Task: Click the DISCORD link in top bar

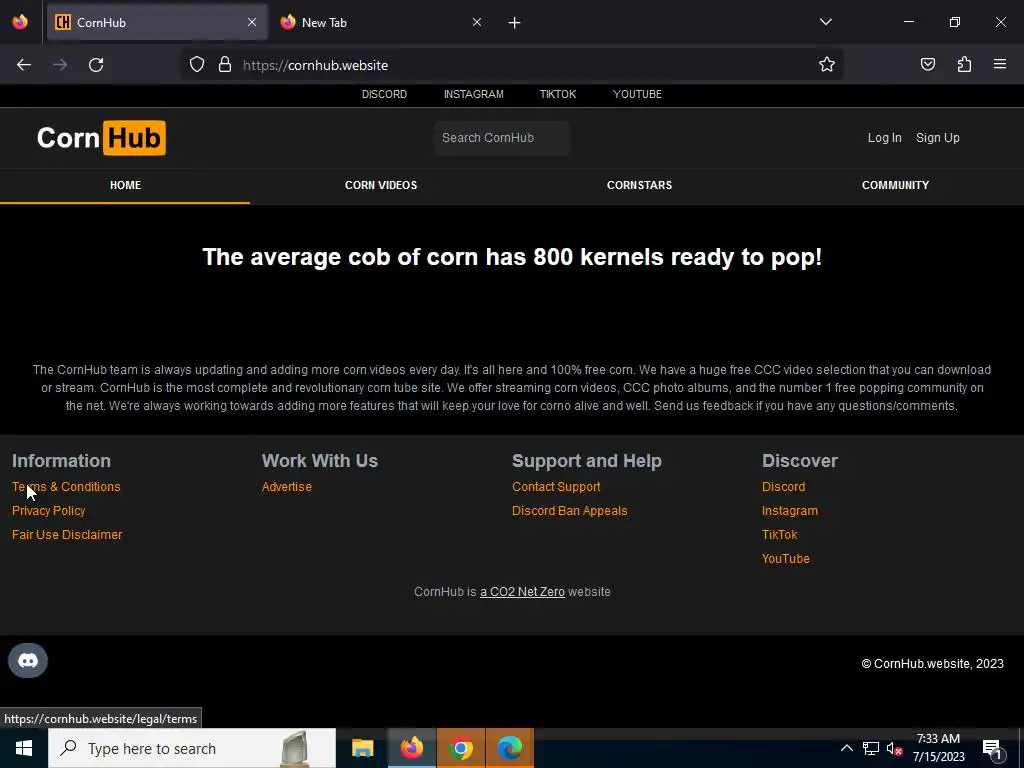Action: (x=384, y=94)
